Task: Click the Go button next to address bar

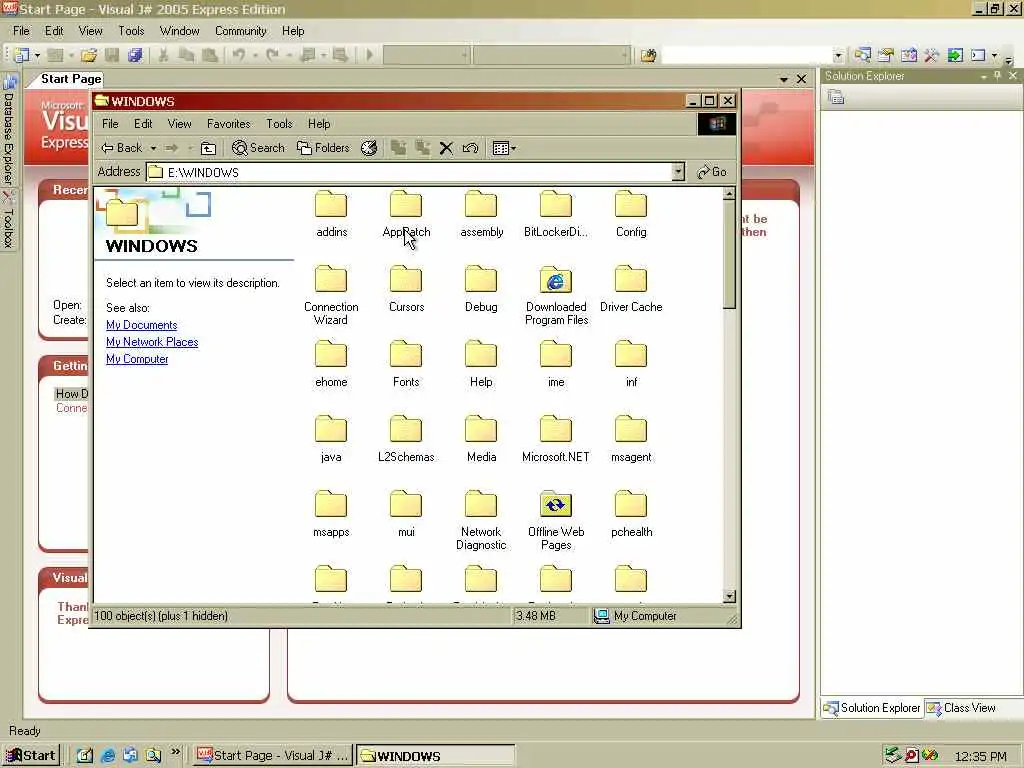Action: 712,172
